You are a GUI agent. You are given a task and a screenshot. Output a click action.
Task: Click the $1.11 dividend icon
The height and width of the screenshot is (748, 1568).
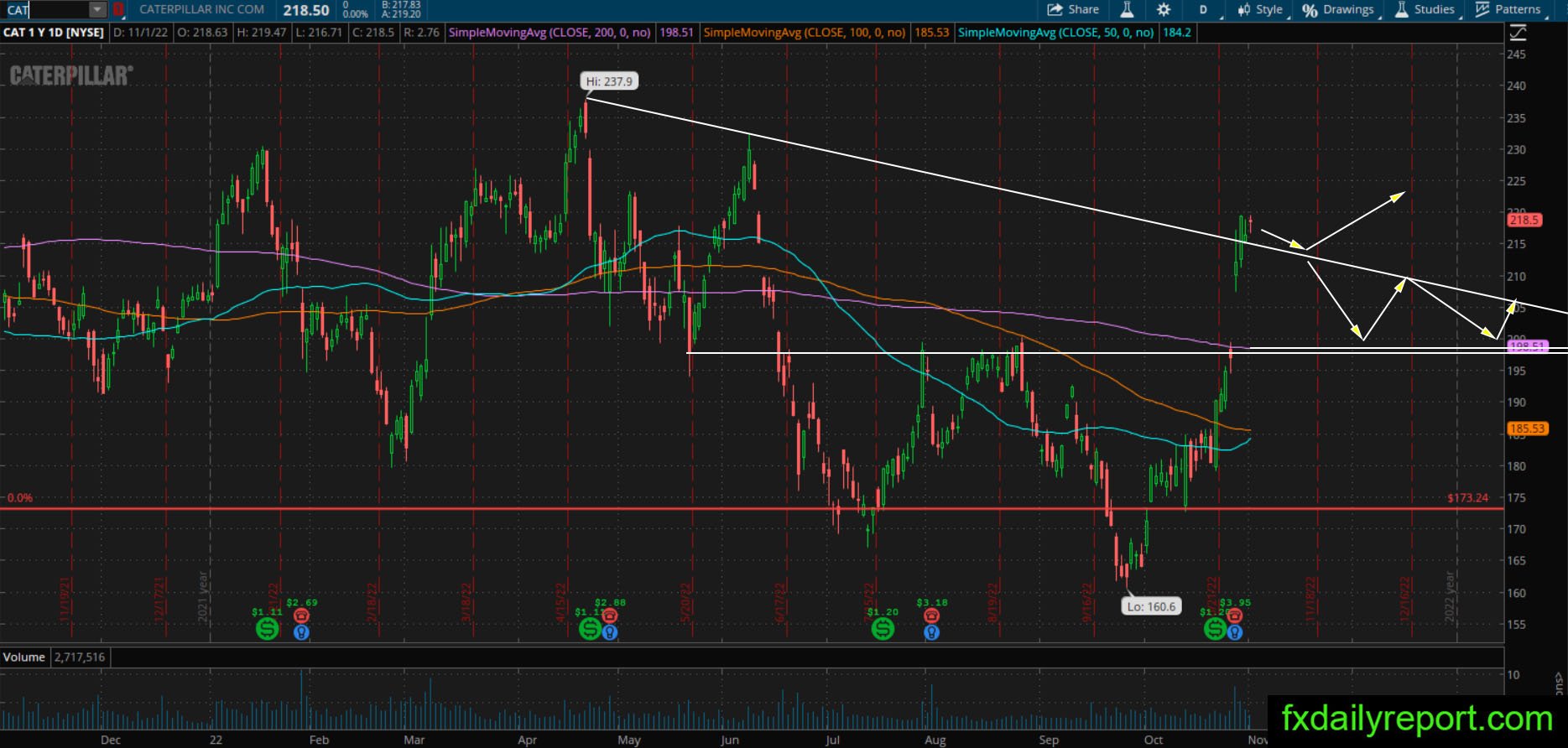point(267,627)
